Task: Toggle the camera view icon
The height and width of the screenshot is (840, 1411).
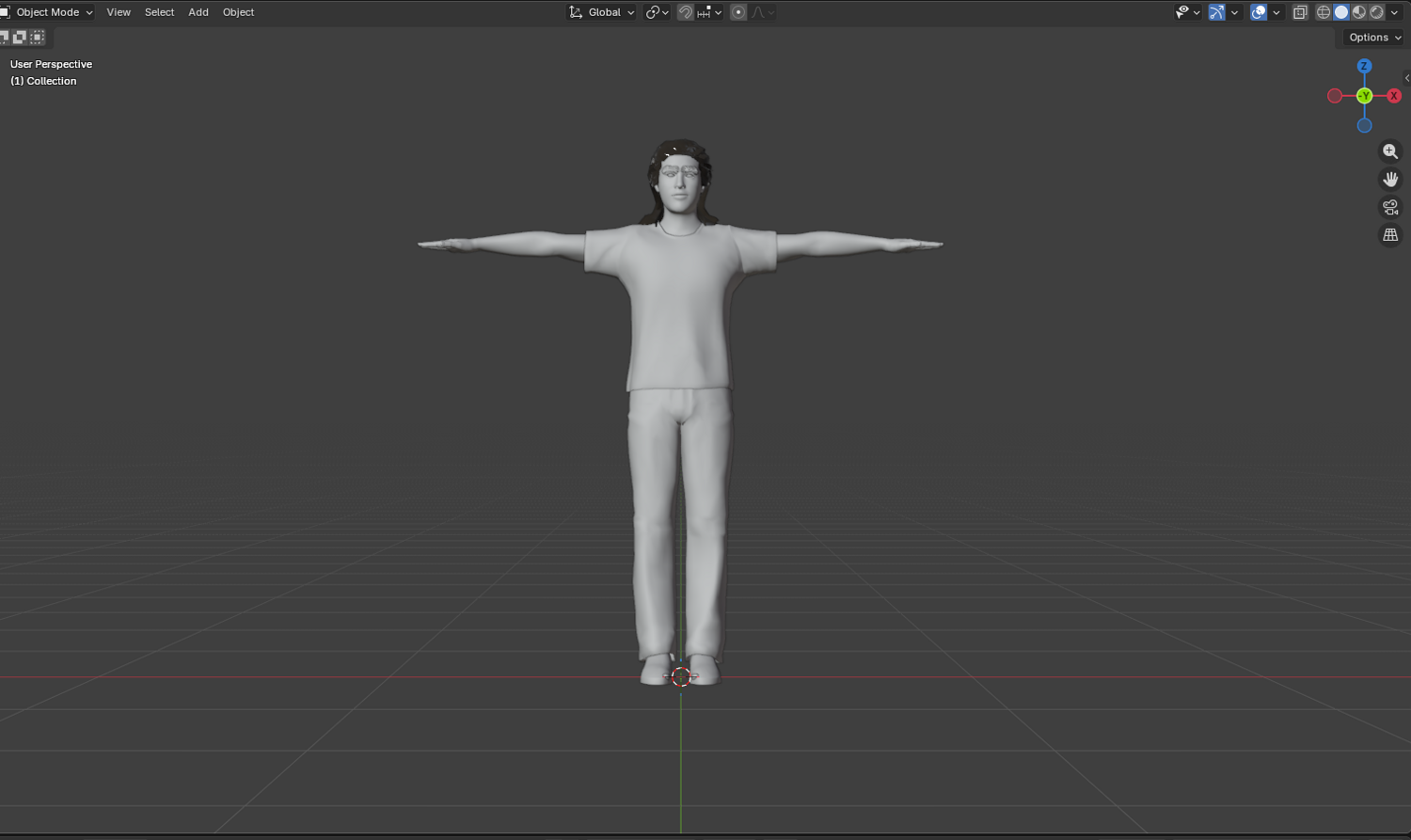Action: coord(1390,207)
